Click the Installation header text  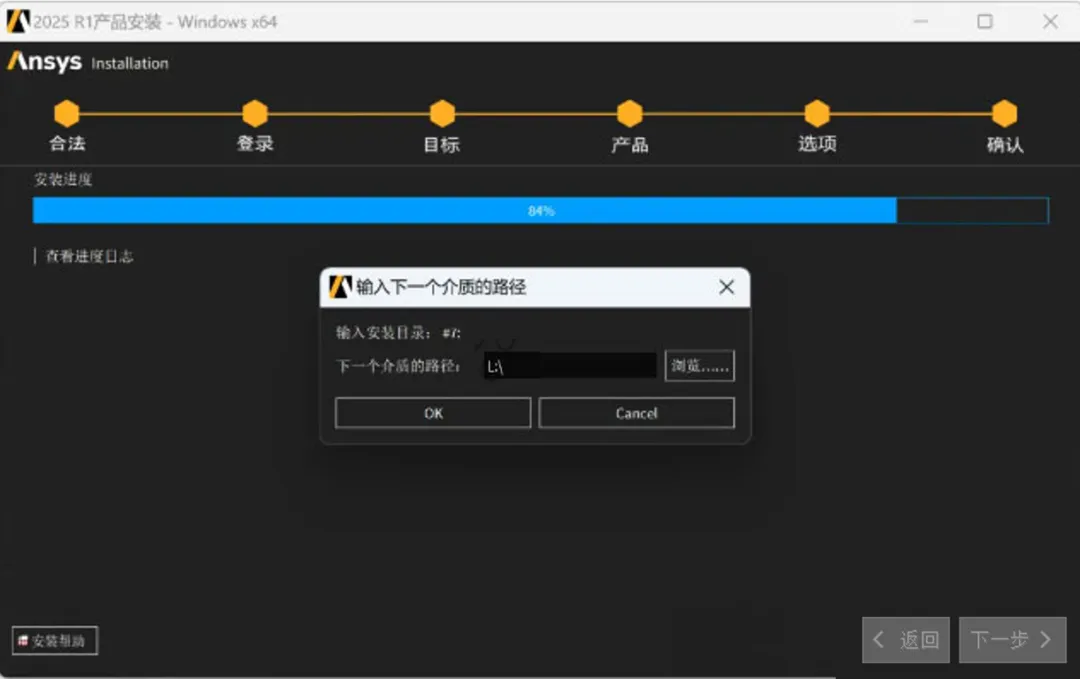point(129,63)
